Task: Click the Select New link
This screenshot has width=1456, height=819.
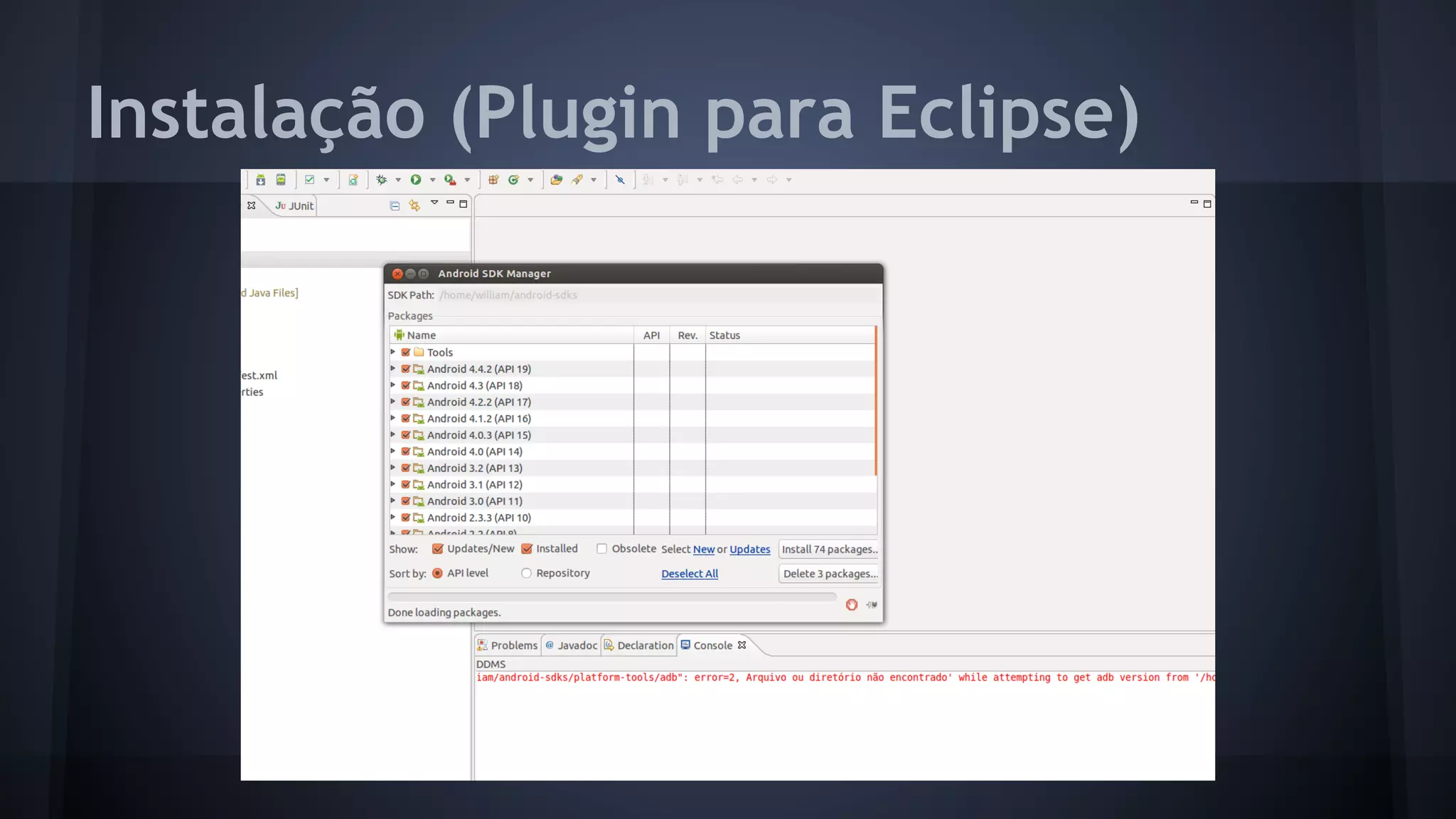Action: [x=704, y=550]
